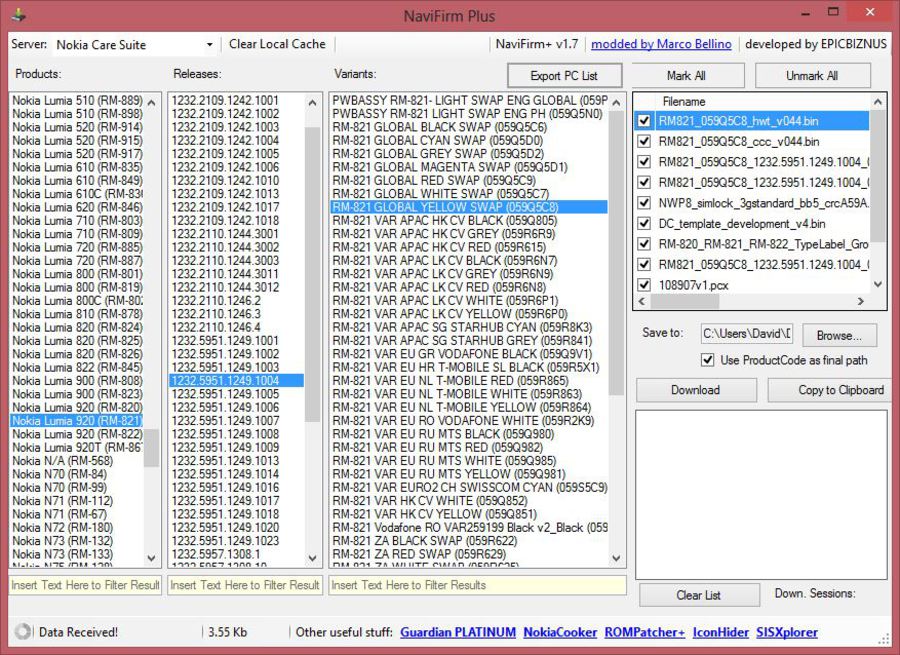Screen dimensions: 900x655
Task: Click up arrow of Products list scrollbar
Action: (152, 103)
